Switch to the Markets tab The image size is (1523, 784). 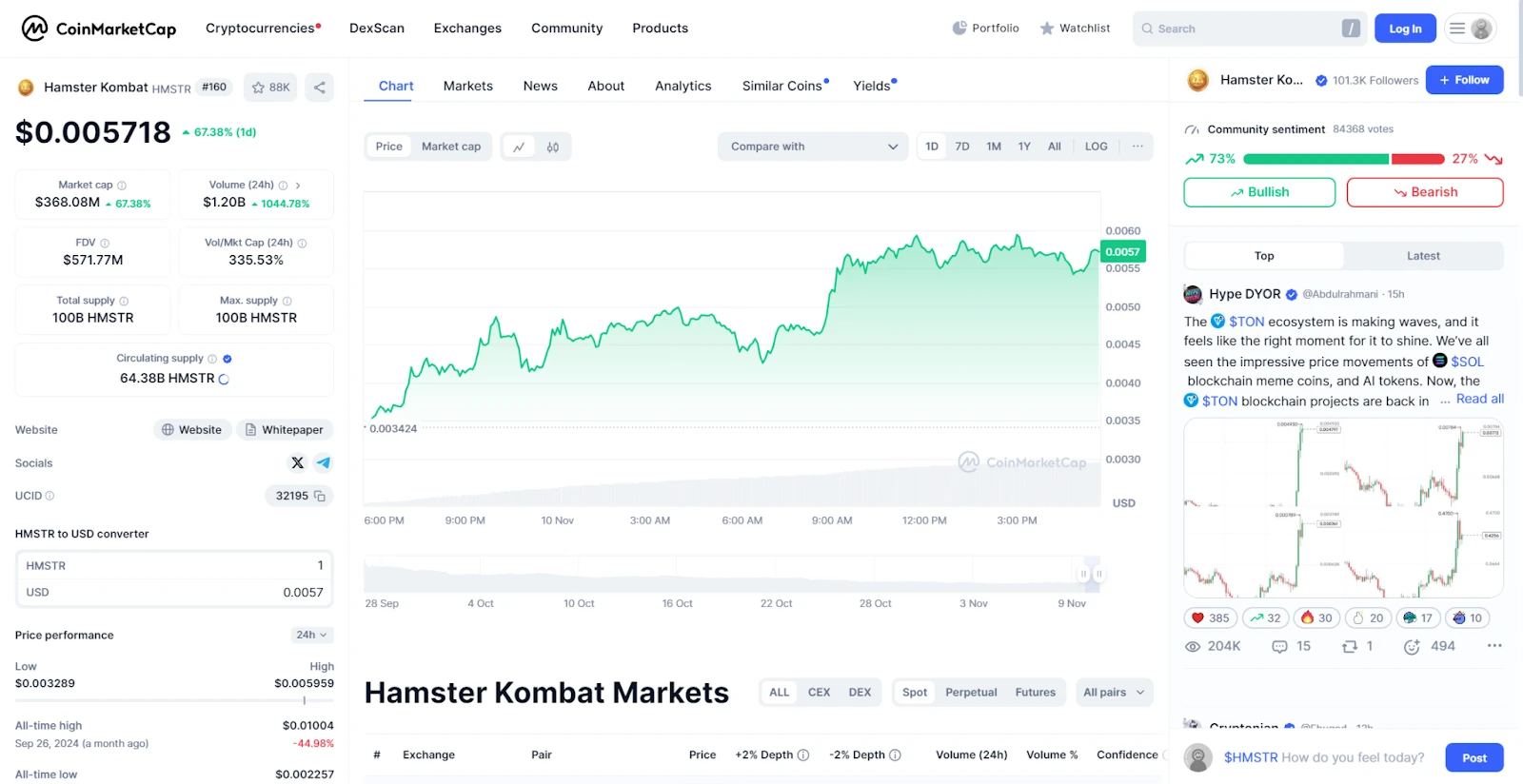click(x=467, y=86)
